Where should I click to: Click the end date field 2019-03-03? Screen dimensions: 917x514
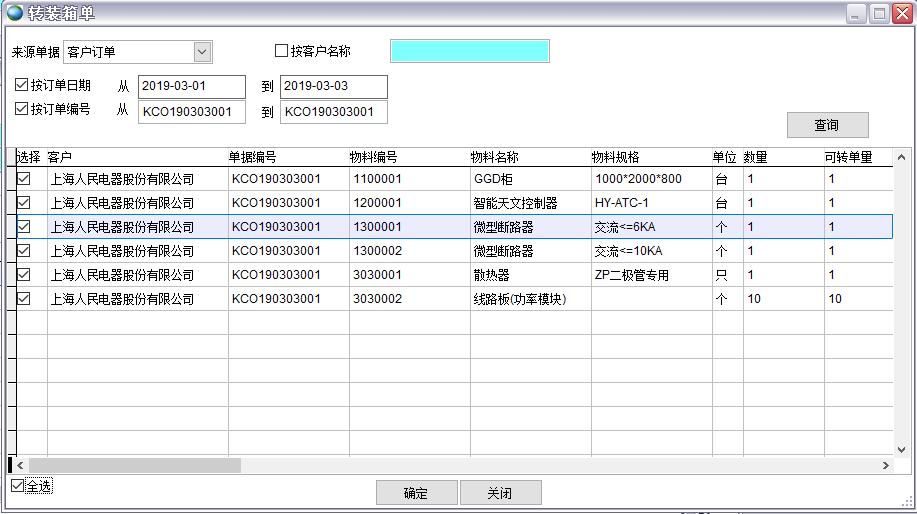coord(333,87)
